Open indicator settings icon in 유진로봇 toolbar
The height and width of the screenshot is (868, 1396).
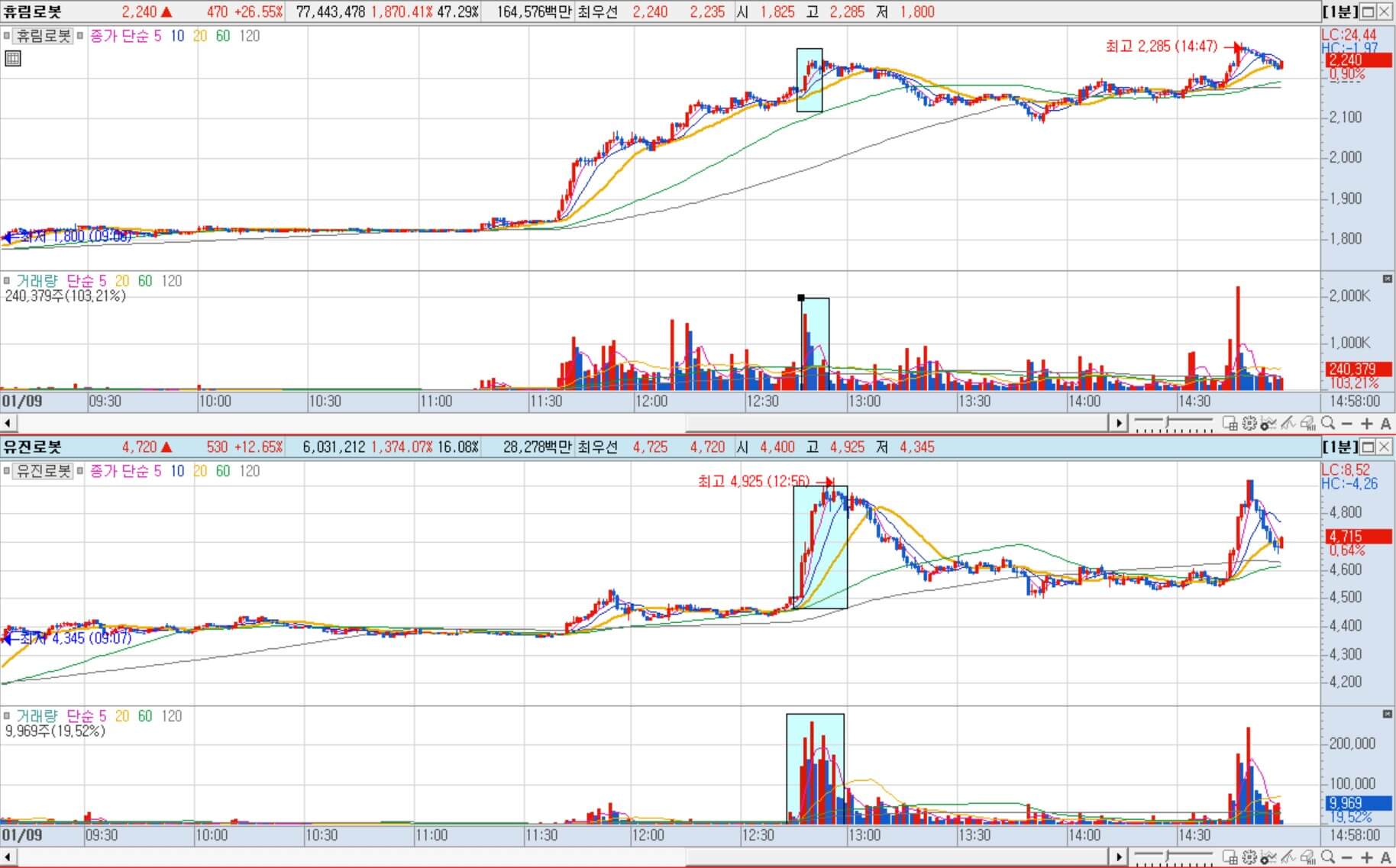click(x=1268, y=857)
